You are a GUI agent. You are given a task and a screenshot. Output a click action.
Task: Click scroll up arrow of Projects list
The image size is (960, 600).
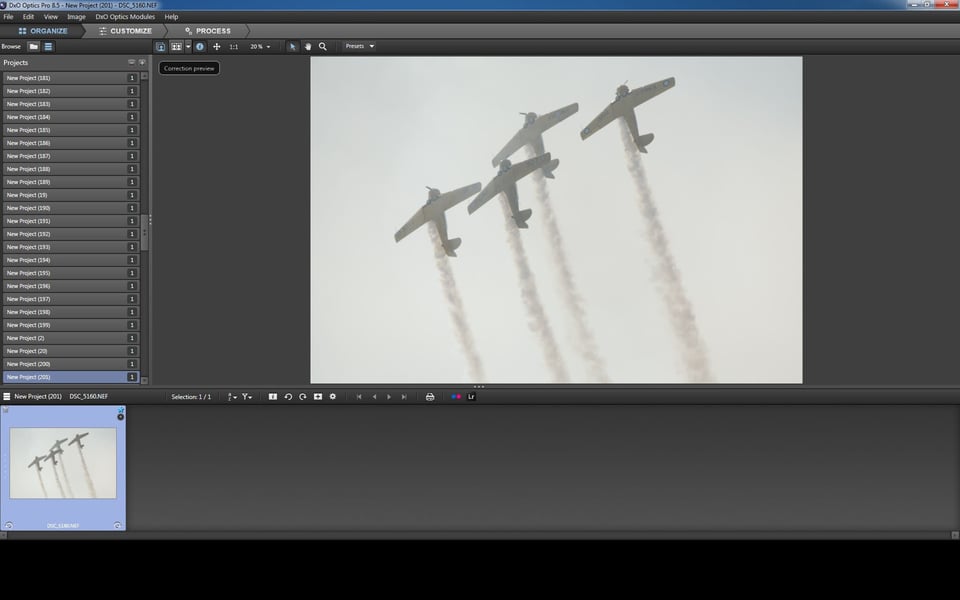pyautogui.click(x=144, y=76)
